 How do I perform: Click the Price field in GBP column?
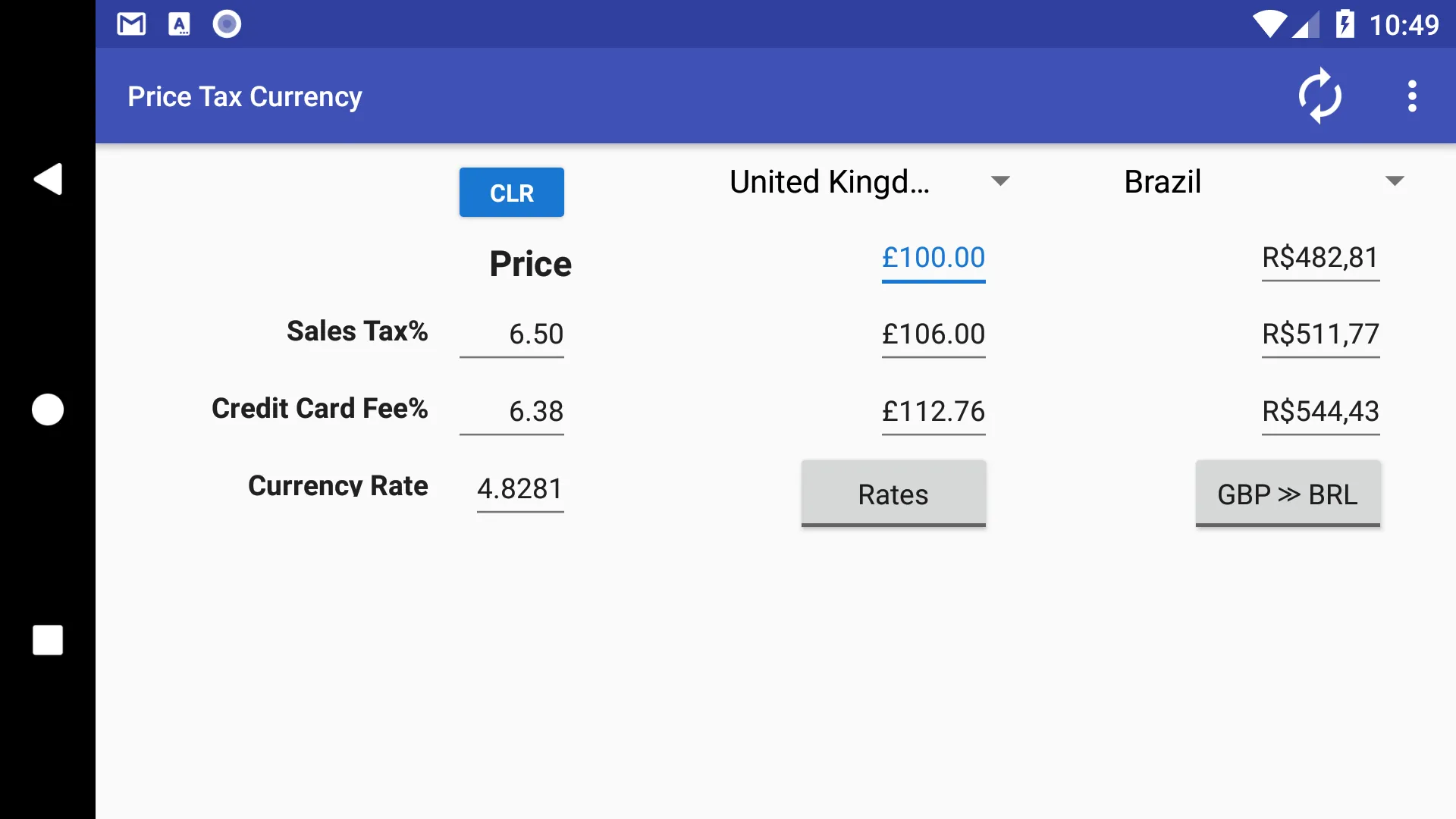[x=932, y=258]
